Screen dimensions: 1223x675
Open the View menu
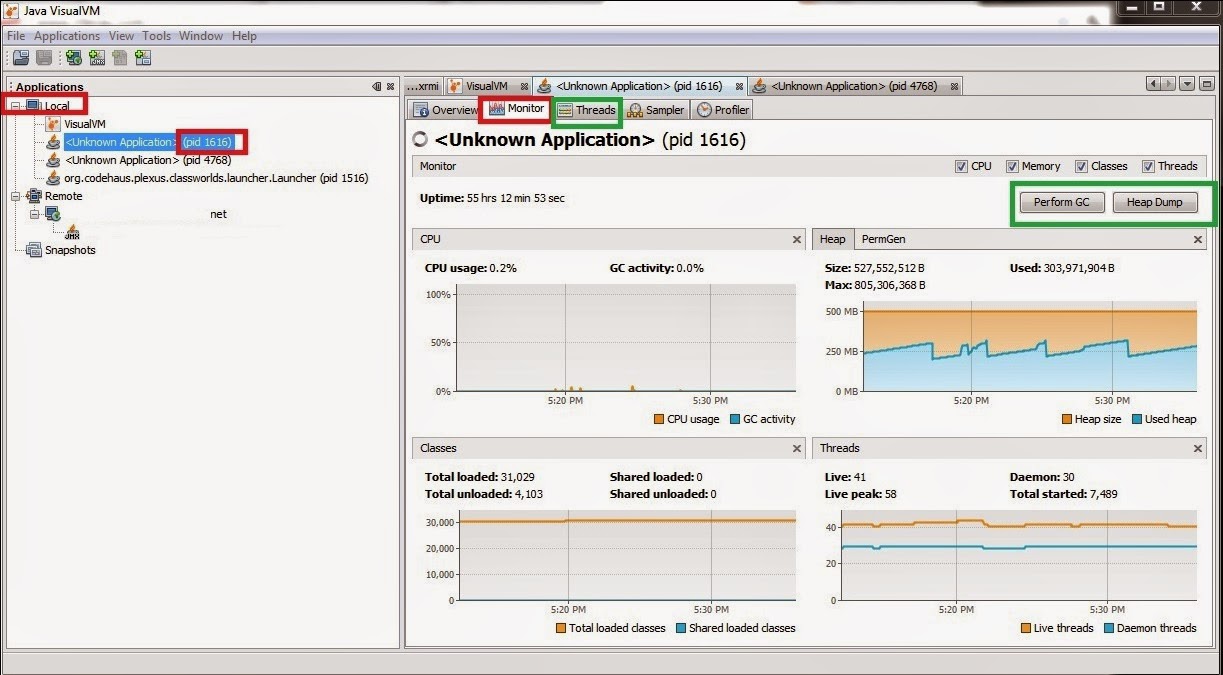121,36
